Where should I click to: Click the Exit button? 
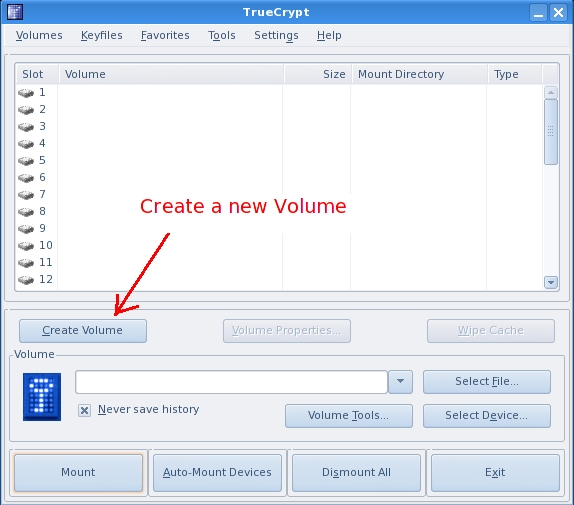click(x=495, y=472)
